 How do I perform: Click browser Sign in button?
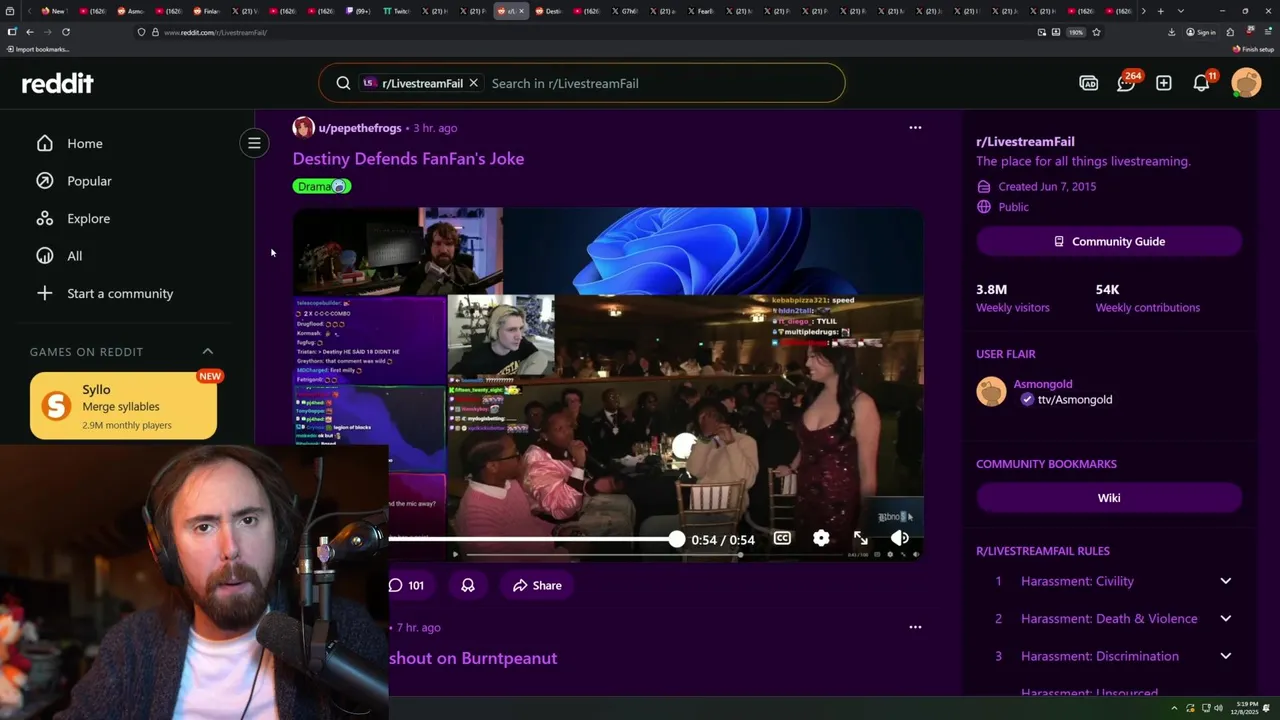click(1201, 32)
